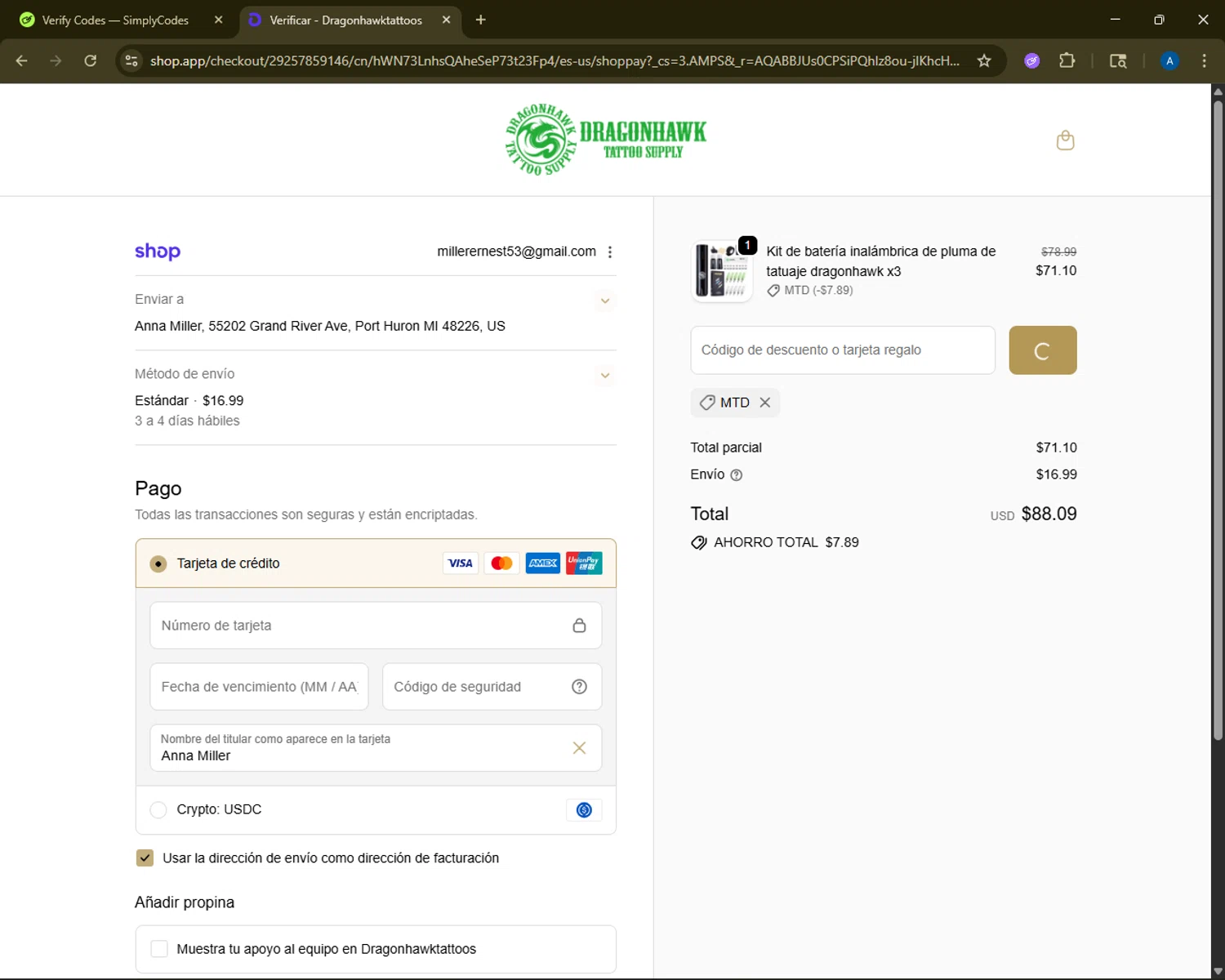Screen dimensions: 1225x980
Task: Click the AHORRO TOTAL $7.89 text
Action: tap(786, 542)
